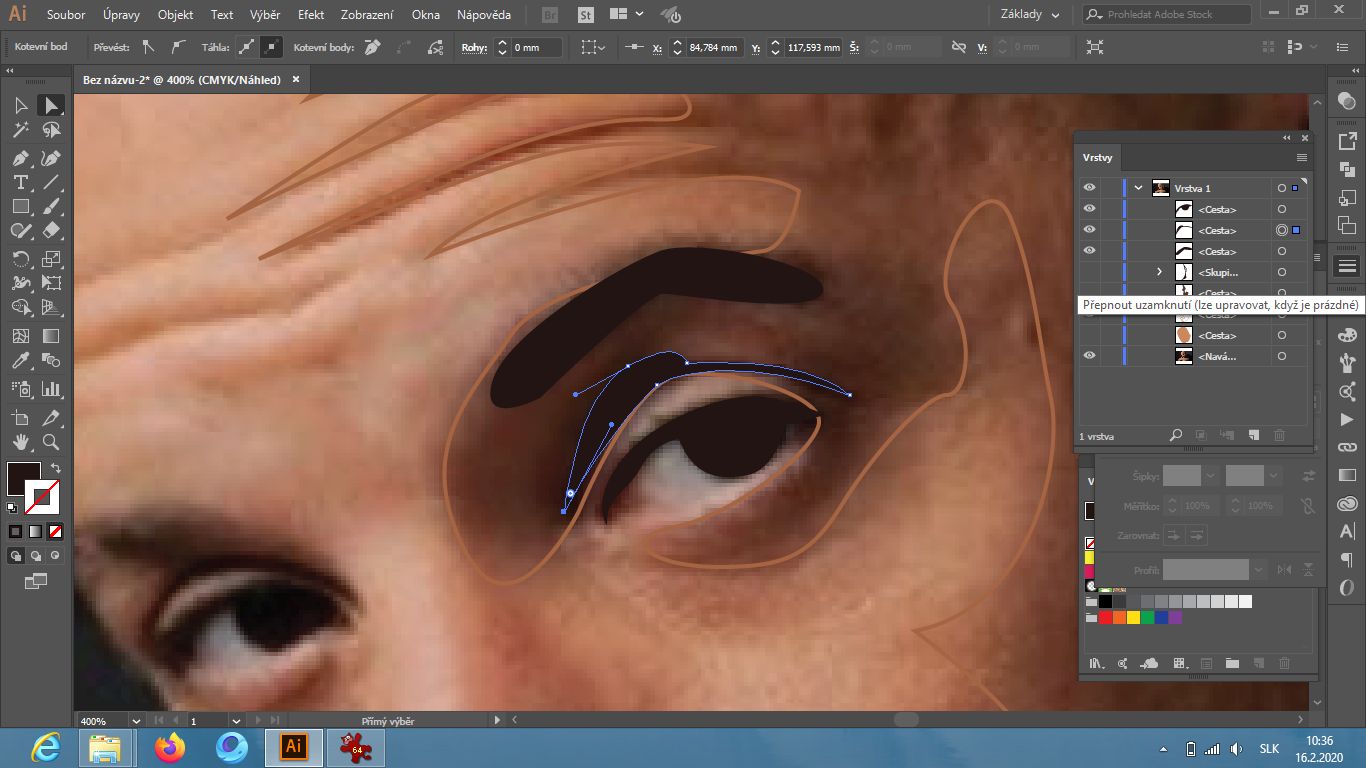1366x768 pixels.
Task: Hide visibility of Vrstva 1 layer
Action: (x=1089, y=188)
